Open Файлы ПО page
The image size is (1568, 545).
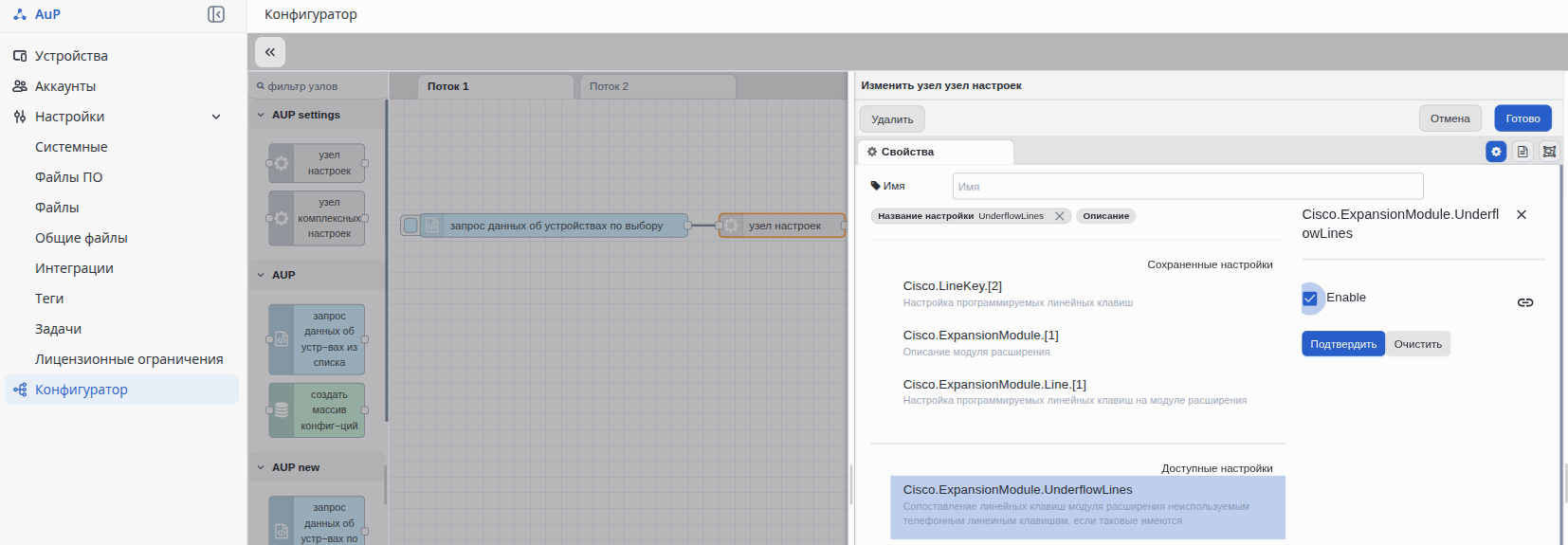[x=68, y=177]
